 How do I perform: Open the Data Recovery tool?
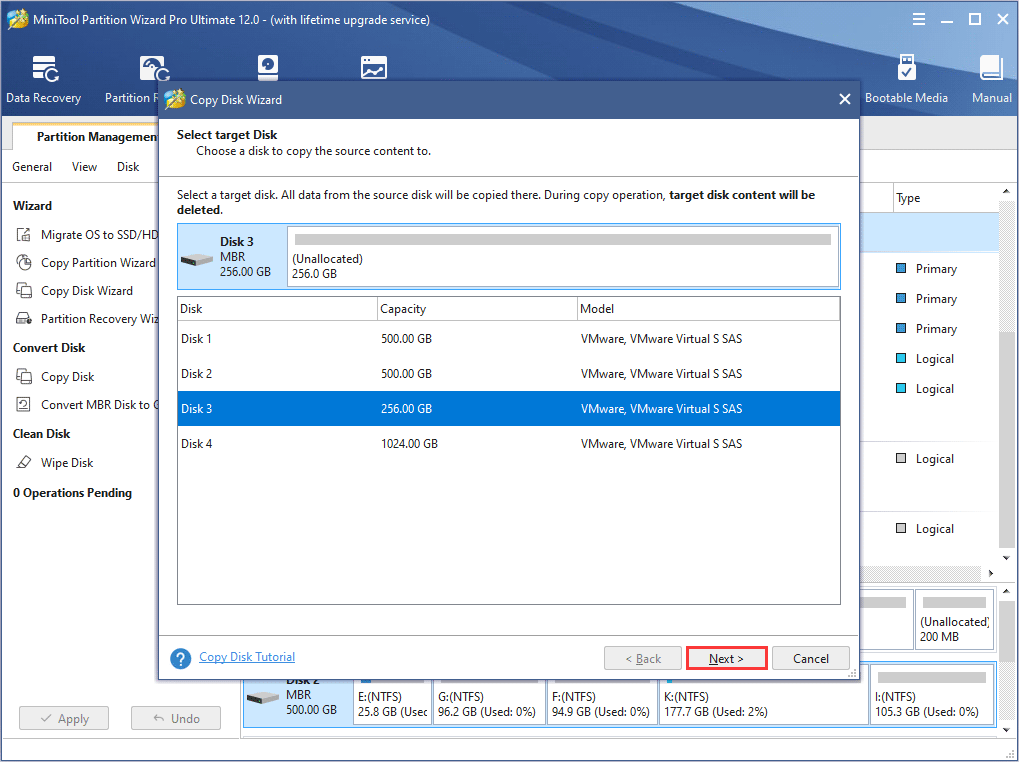(x=44, y=80)
